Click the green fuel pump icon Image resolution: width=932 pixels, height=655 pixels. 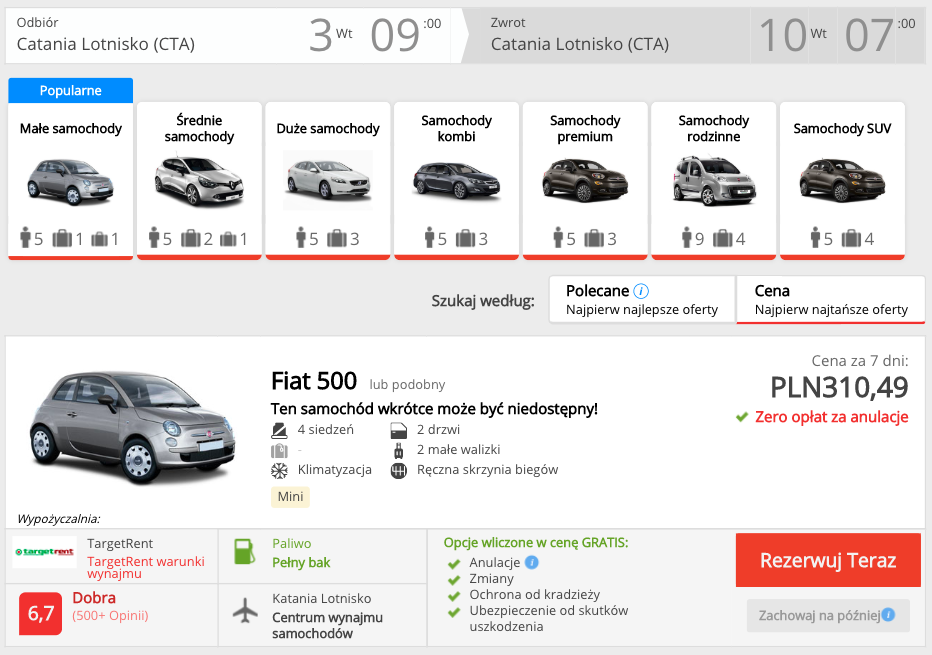tap(244, 552)
